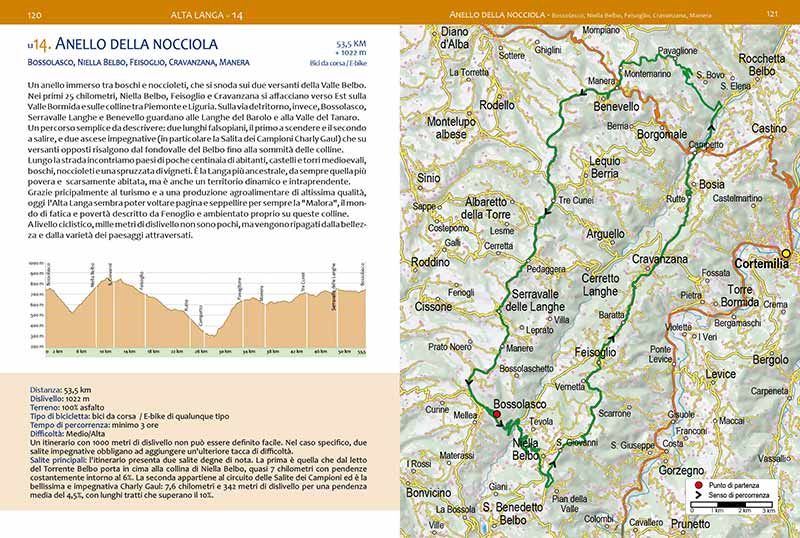Click the Albaretto della Torre map label
This screenshot has height=538, width=800.
coord(486,208)
